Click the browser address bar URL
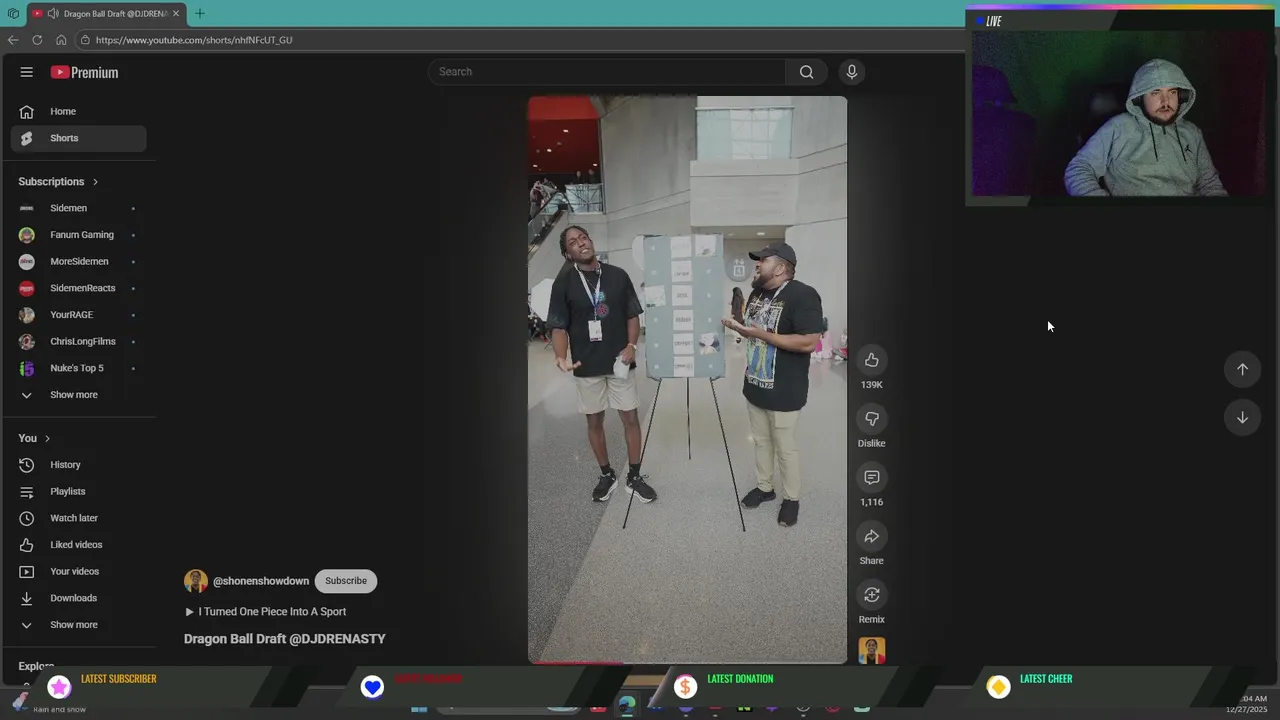 (x=194, y=40)
